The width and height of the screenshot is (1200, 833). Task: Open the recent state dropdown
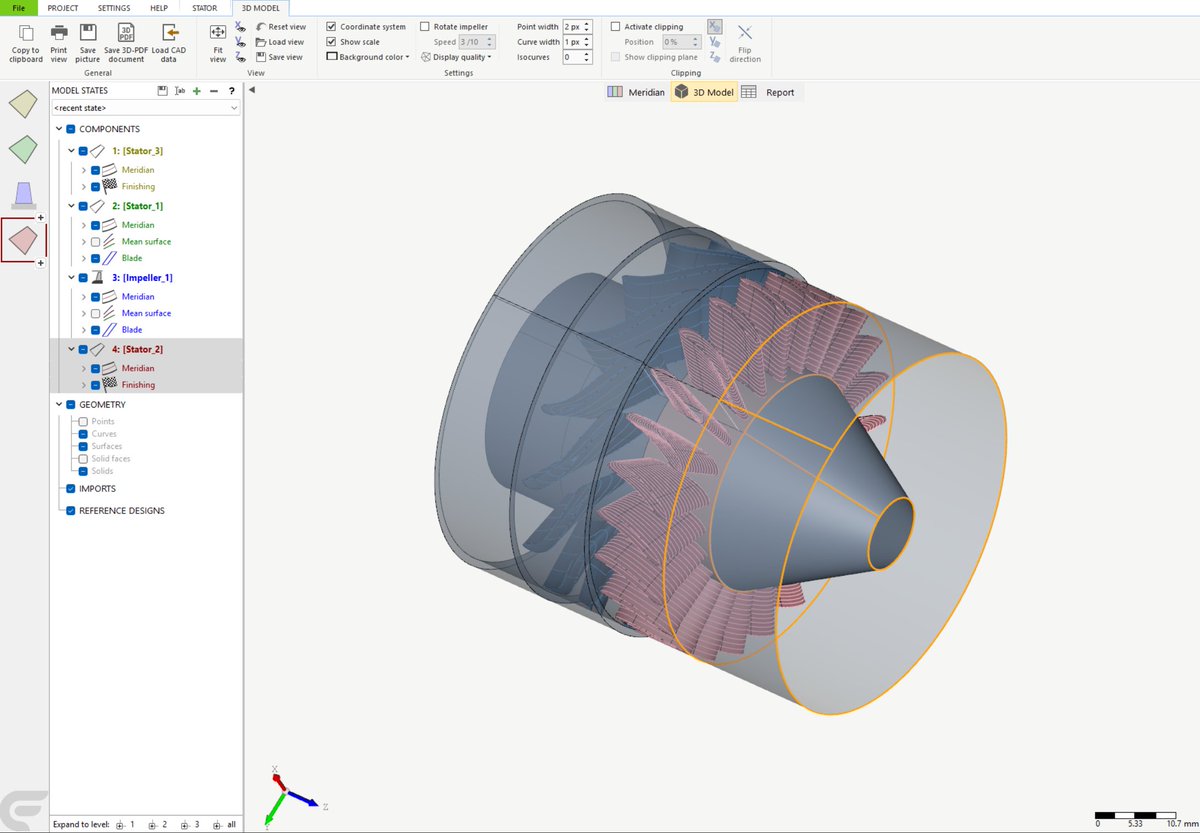tap(146, 107)
